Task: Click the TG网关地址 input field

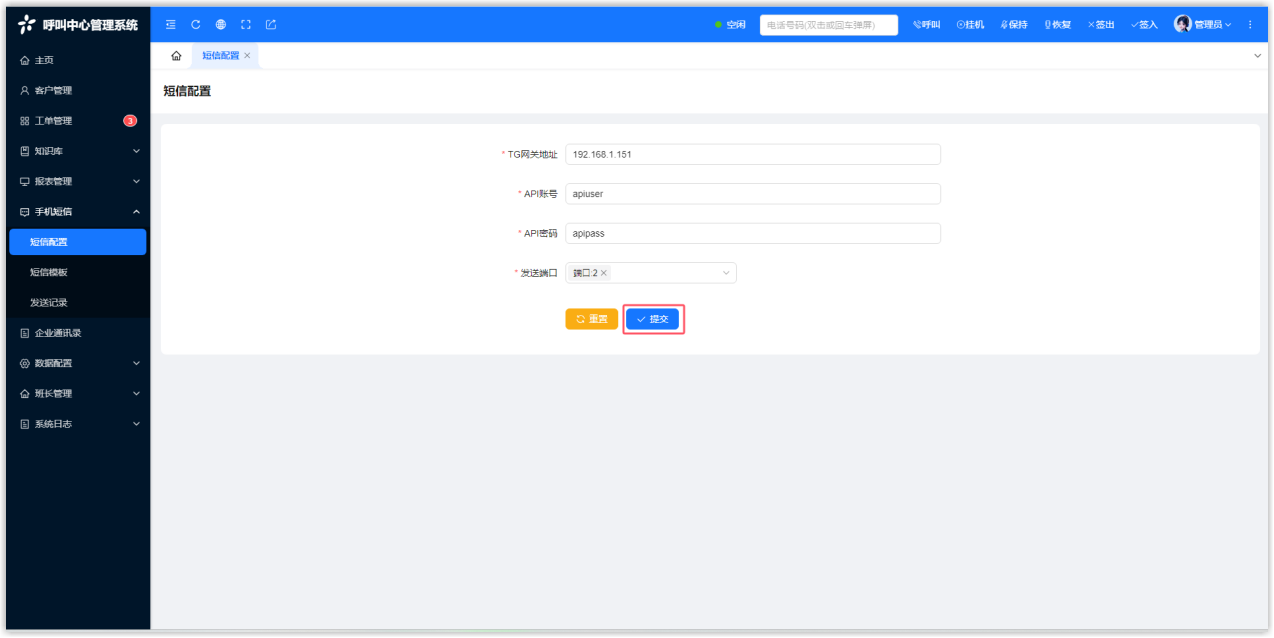Action: (752, 154)
